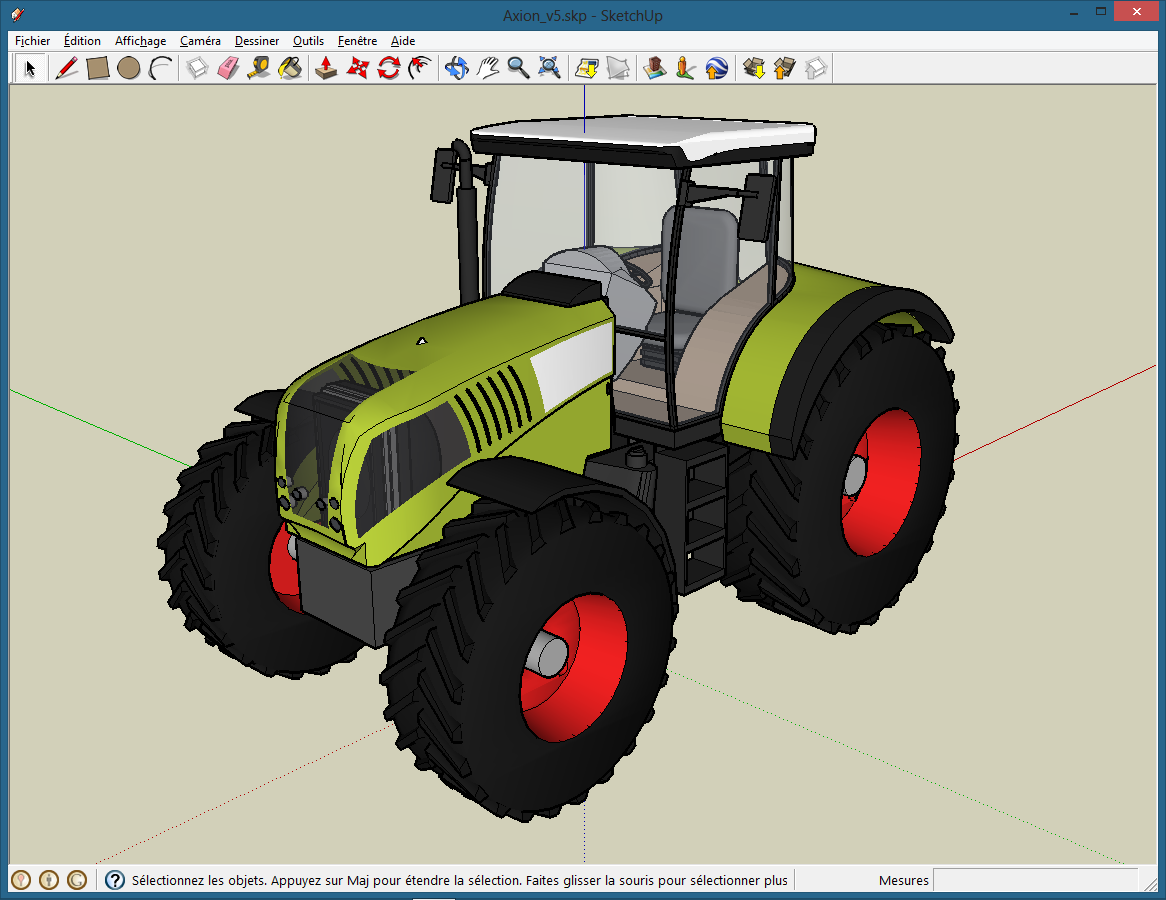Choose the Rectangle drawing tool
The image size is (1166, 900).
click(97, 68)
